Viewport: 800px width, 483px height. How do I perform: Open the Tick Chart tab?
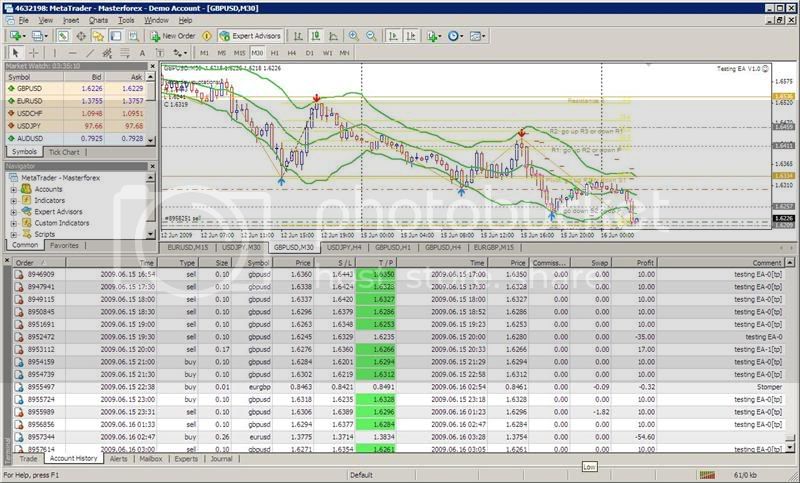click(x=64, y=152)
